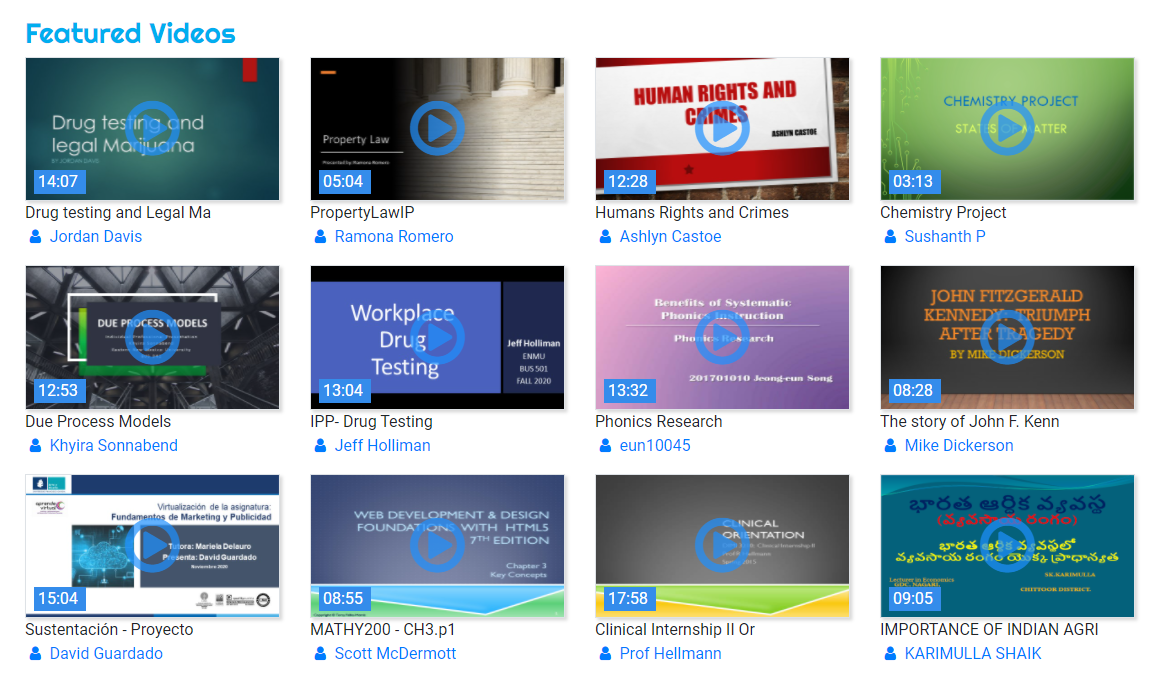The width and height of the screenshot is (1157, 684).
Task: Play the Sustentación - Proyecto video
Action: coord(152,545)
